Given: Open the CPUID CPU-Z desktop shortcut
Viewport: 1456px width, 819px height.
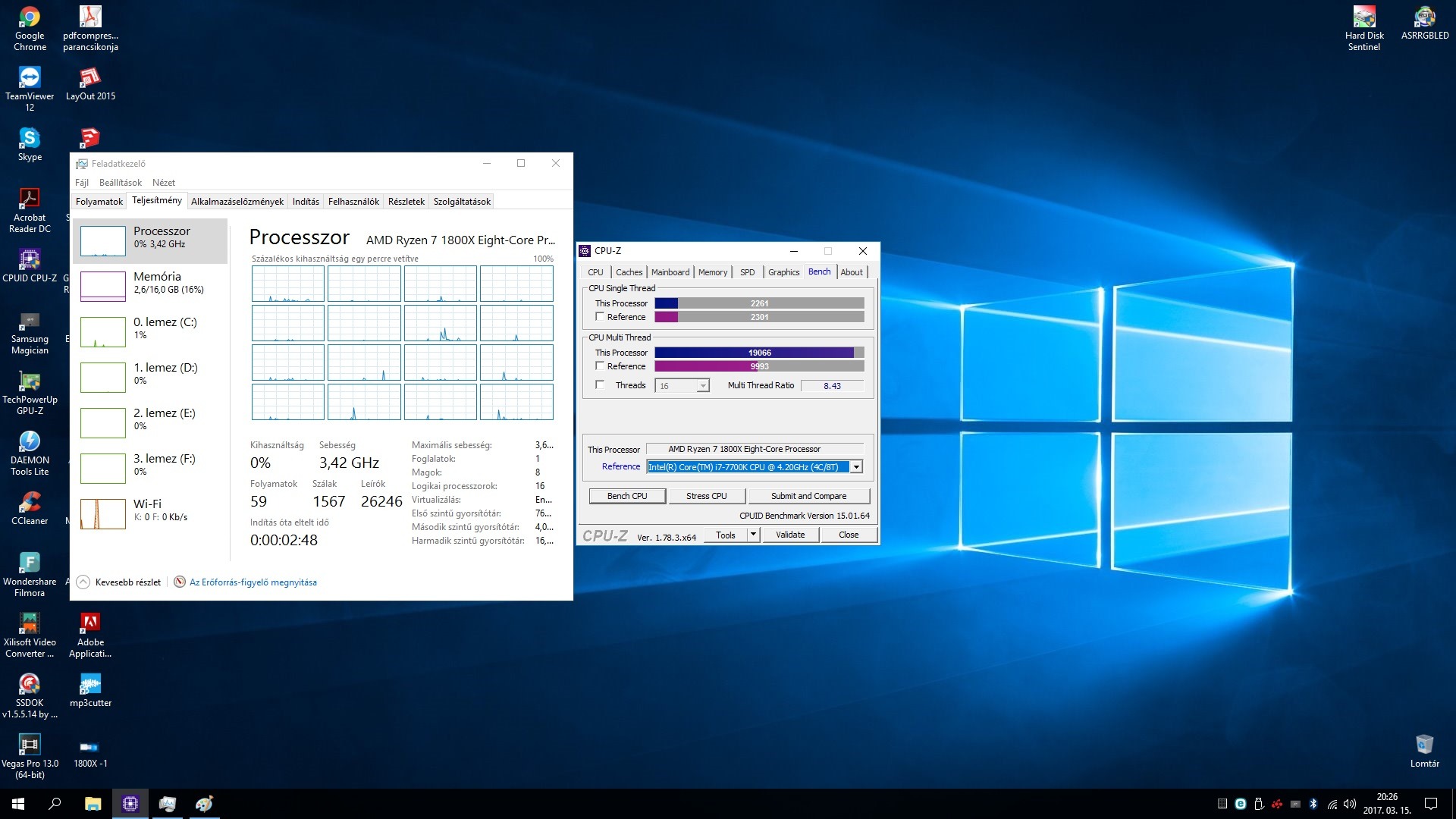Looking at the screenshot, I should point(30,265).
